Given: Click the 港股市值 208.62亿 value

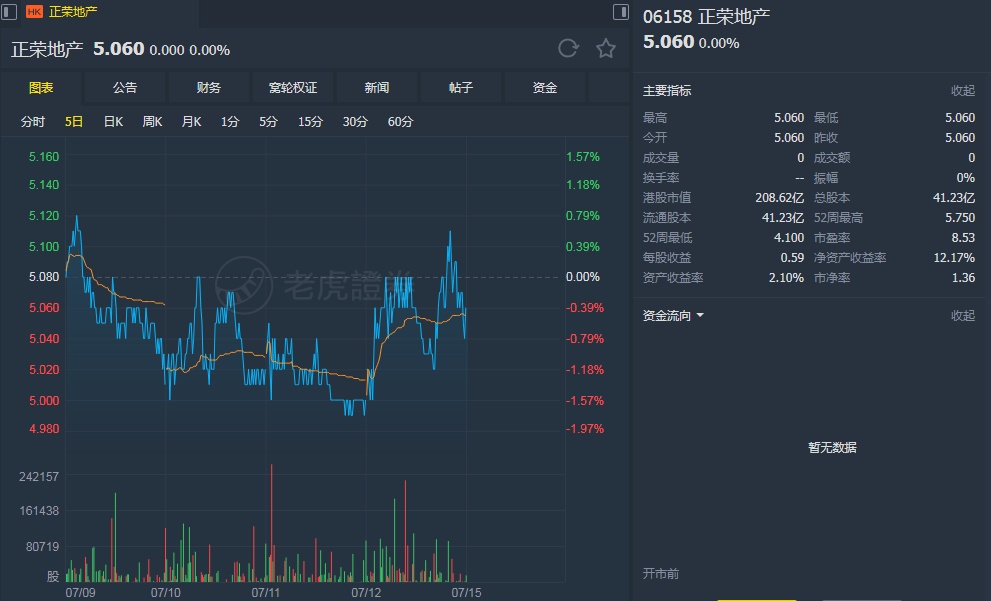Looking at the screenshot, I should 779,198.
